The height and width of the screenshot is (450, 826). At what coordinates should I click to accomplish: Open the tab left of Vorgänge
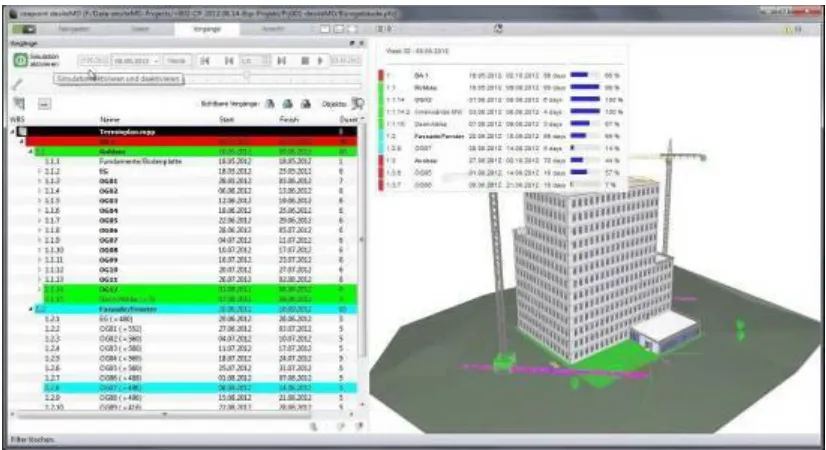point(140,29)
